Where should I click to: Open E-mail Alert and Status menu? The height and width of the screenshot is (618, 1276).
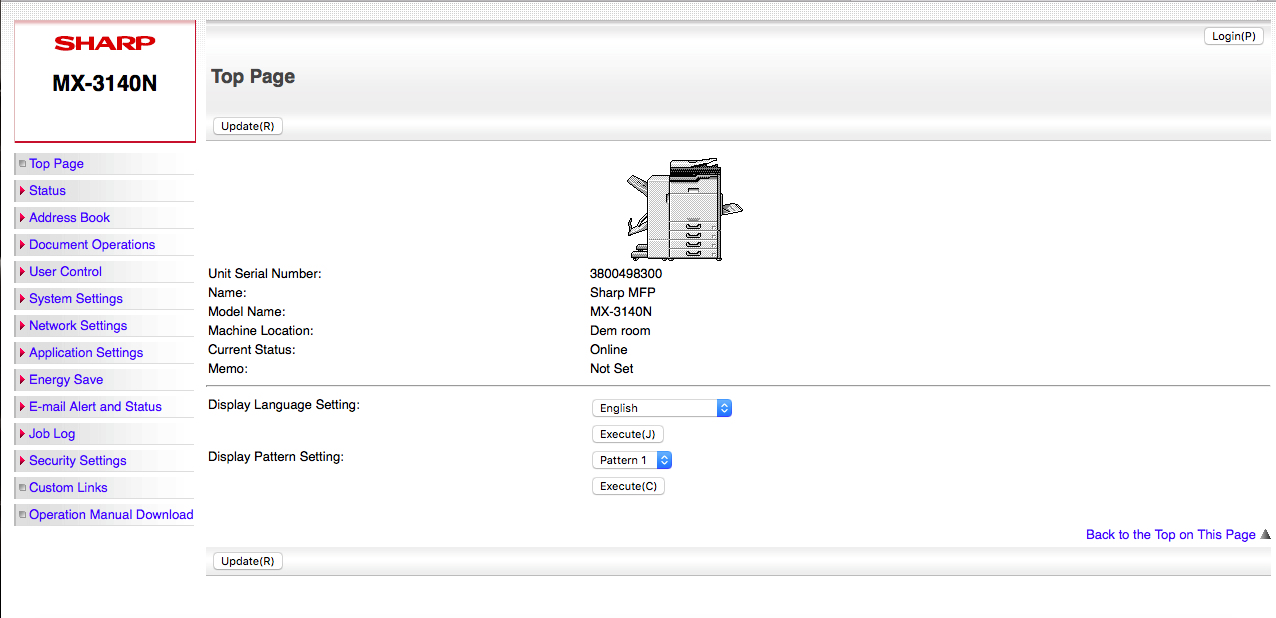tap(95, 406)
